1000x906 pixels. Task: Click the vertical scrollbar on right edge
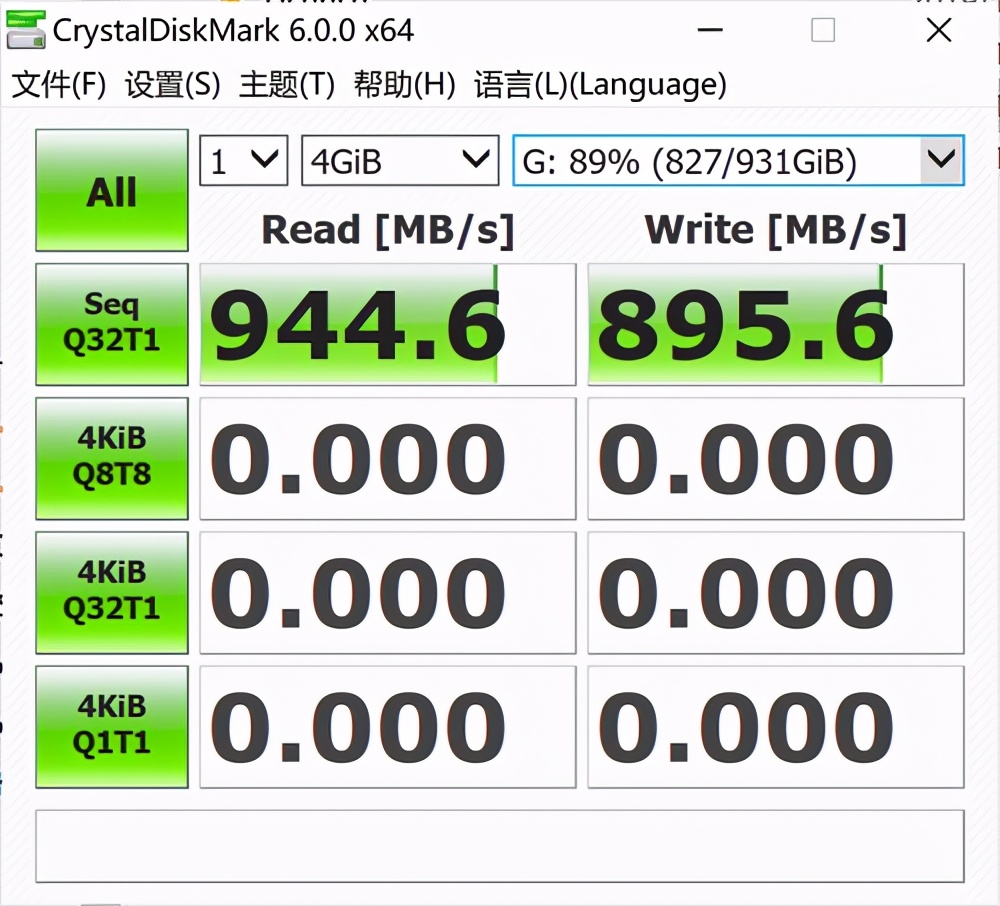click(993, 450)
